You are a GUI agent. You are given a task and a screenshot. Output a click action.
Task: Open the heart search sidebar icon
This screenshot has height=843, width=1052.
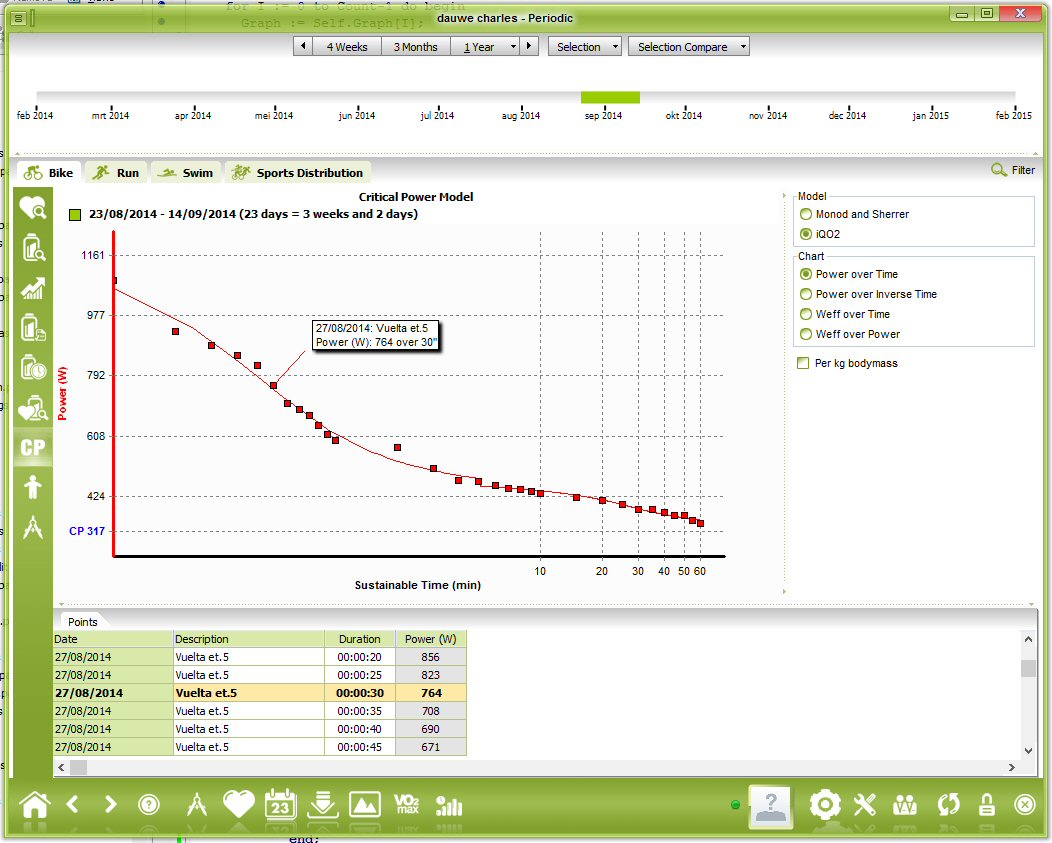tap(32, 208)
